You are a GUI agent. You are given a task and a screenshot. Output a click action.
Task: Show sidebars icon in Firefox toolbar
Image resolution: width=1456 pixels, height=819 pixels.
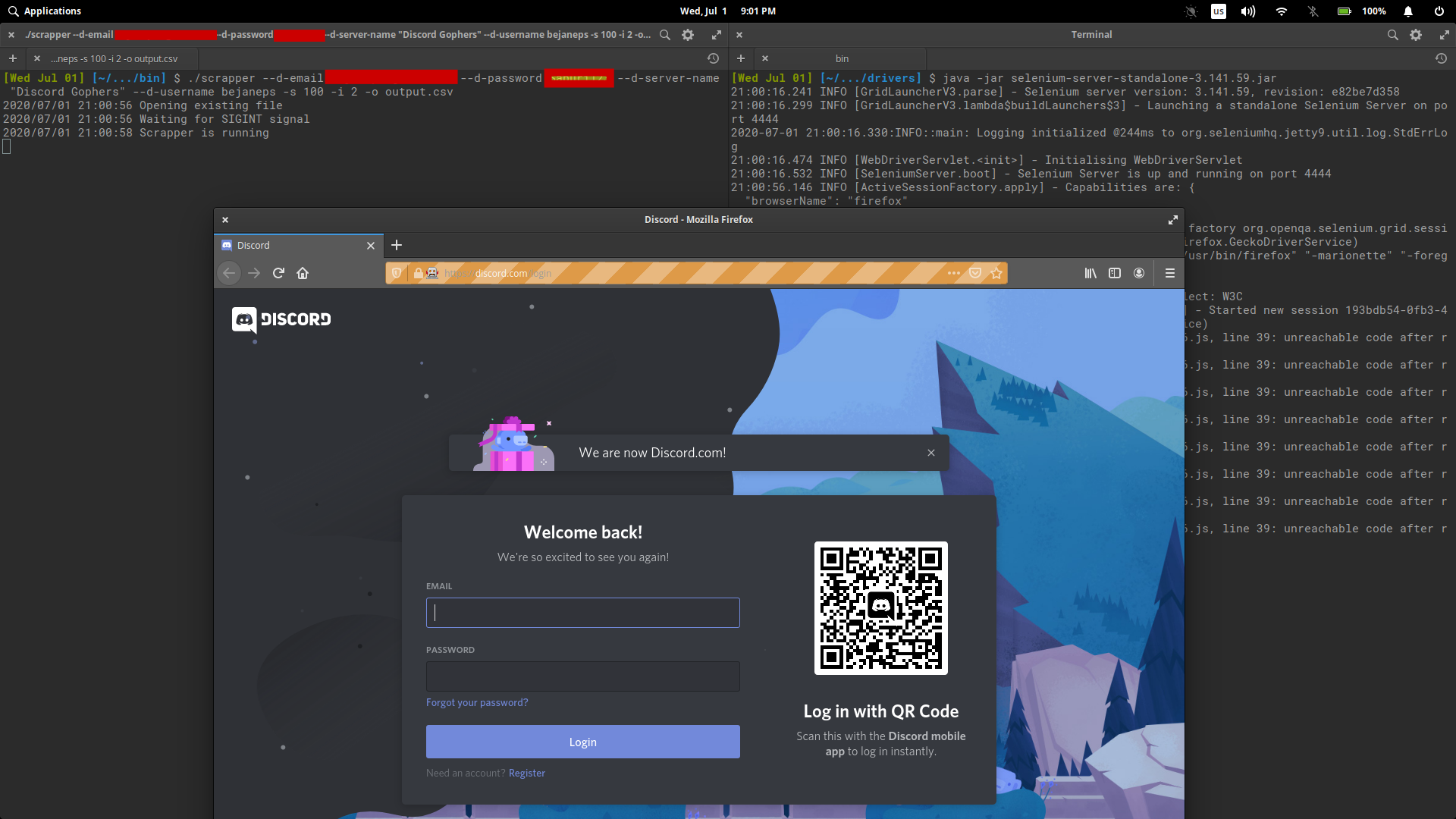[1115, 273]
